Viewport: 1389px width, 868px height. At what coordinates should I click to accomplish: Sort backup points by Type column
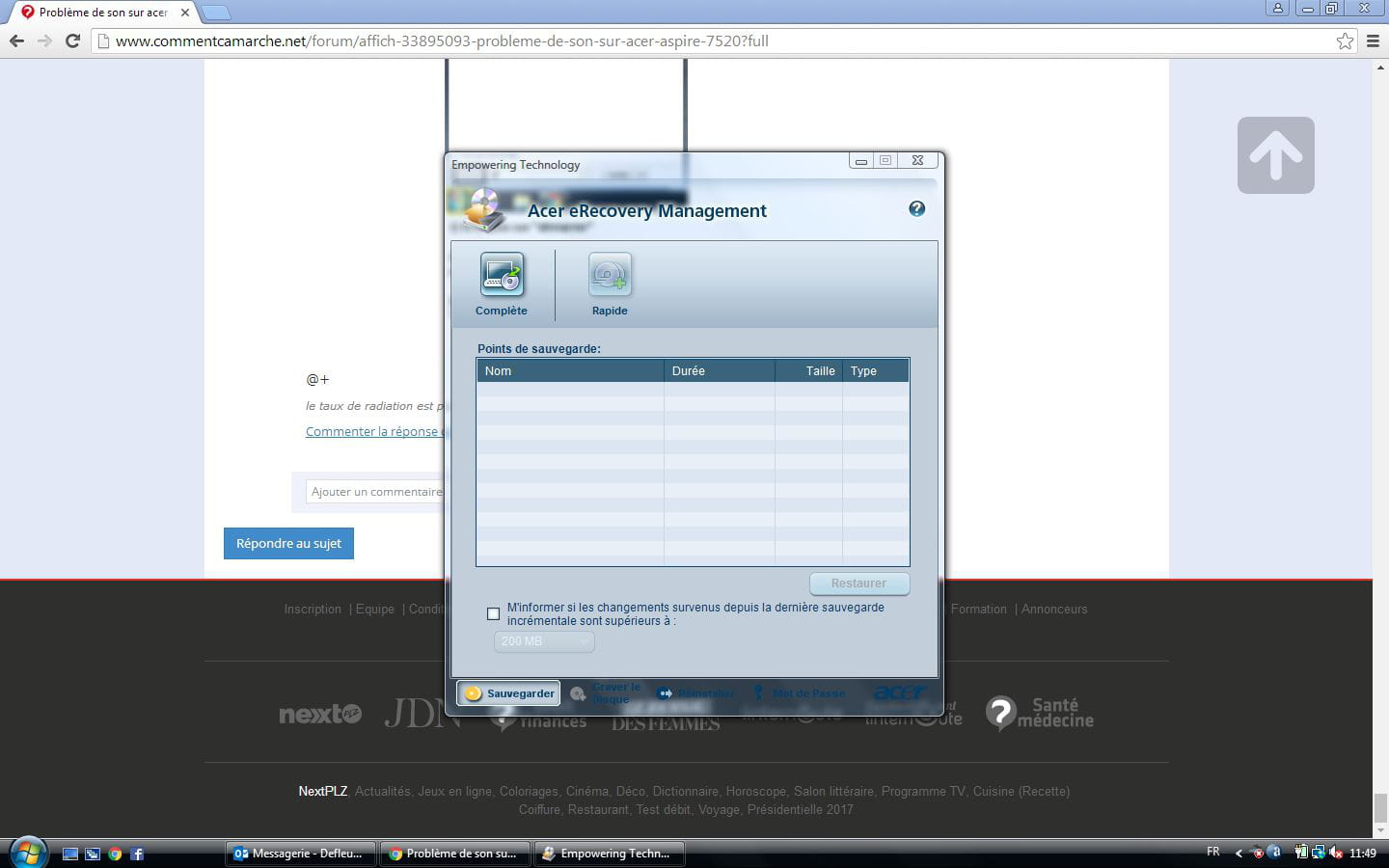[x=875, y=370]
